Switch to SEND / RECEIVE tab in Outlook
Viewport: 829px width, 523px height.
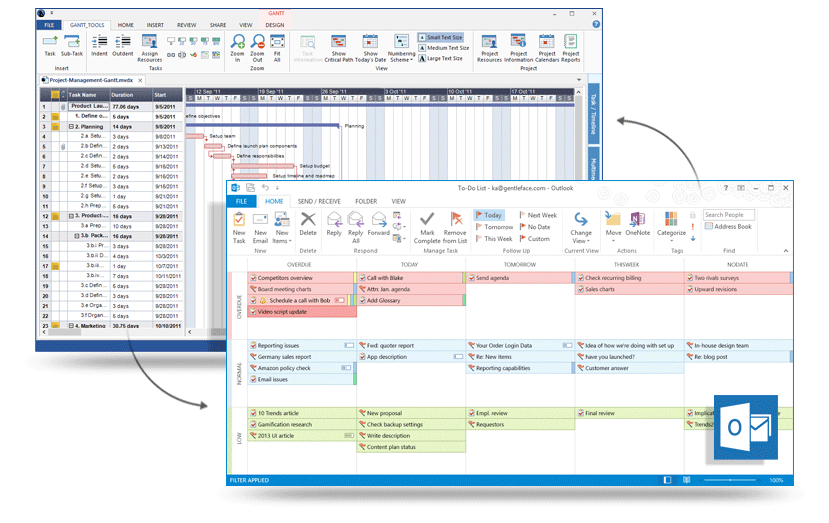(319, 201)
